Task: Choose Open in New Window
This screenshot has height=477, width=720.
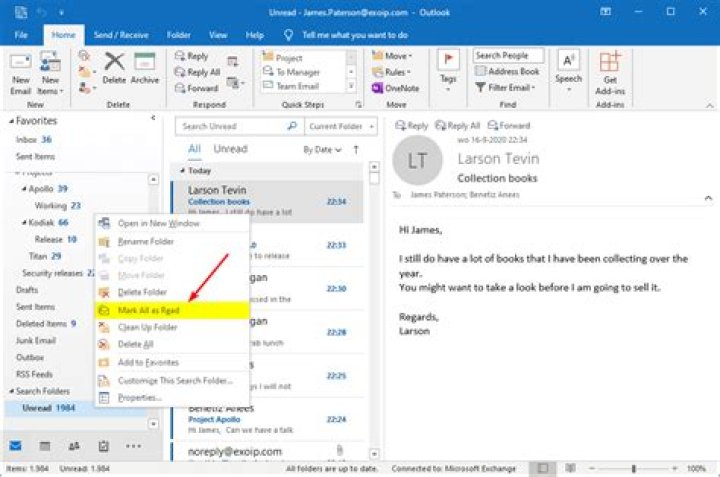Action: click(x=172, y=224)
